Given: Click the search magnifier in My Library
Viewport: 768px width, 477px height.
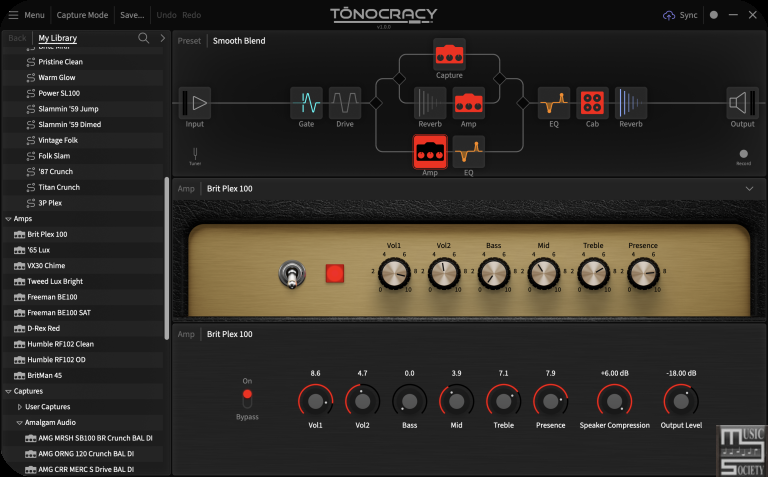Looking at the screenshot, I should [144, 38].
